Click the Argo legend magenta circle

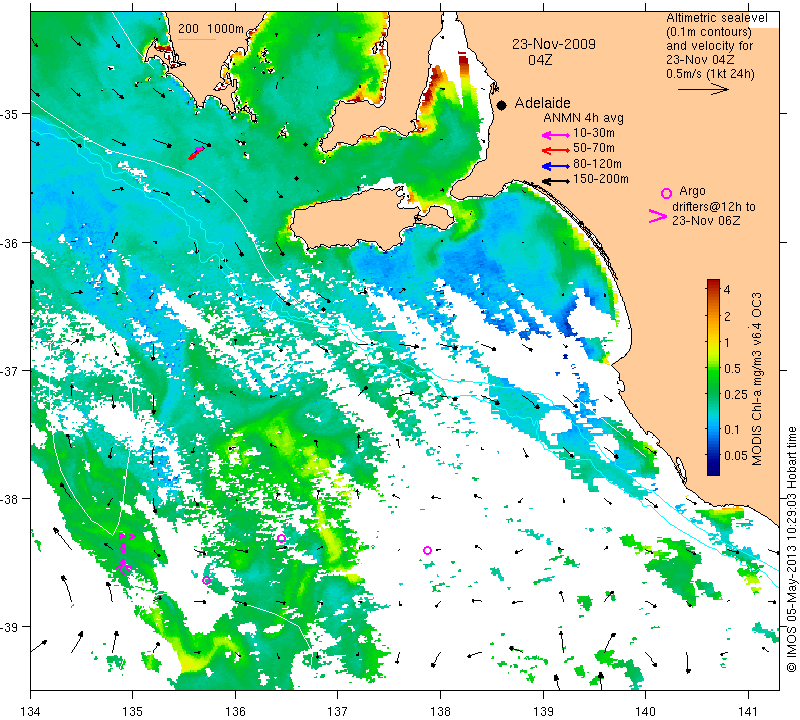666,193
